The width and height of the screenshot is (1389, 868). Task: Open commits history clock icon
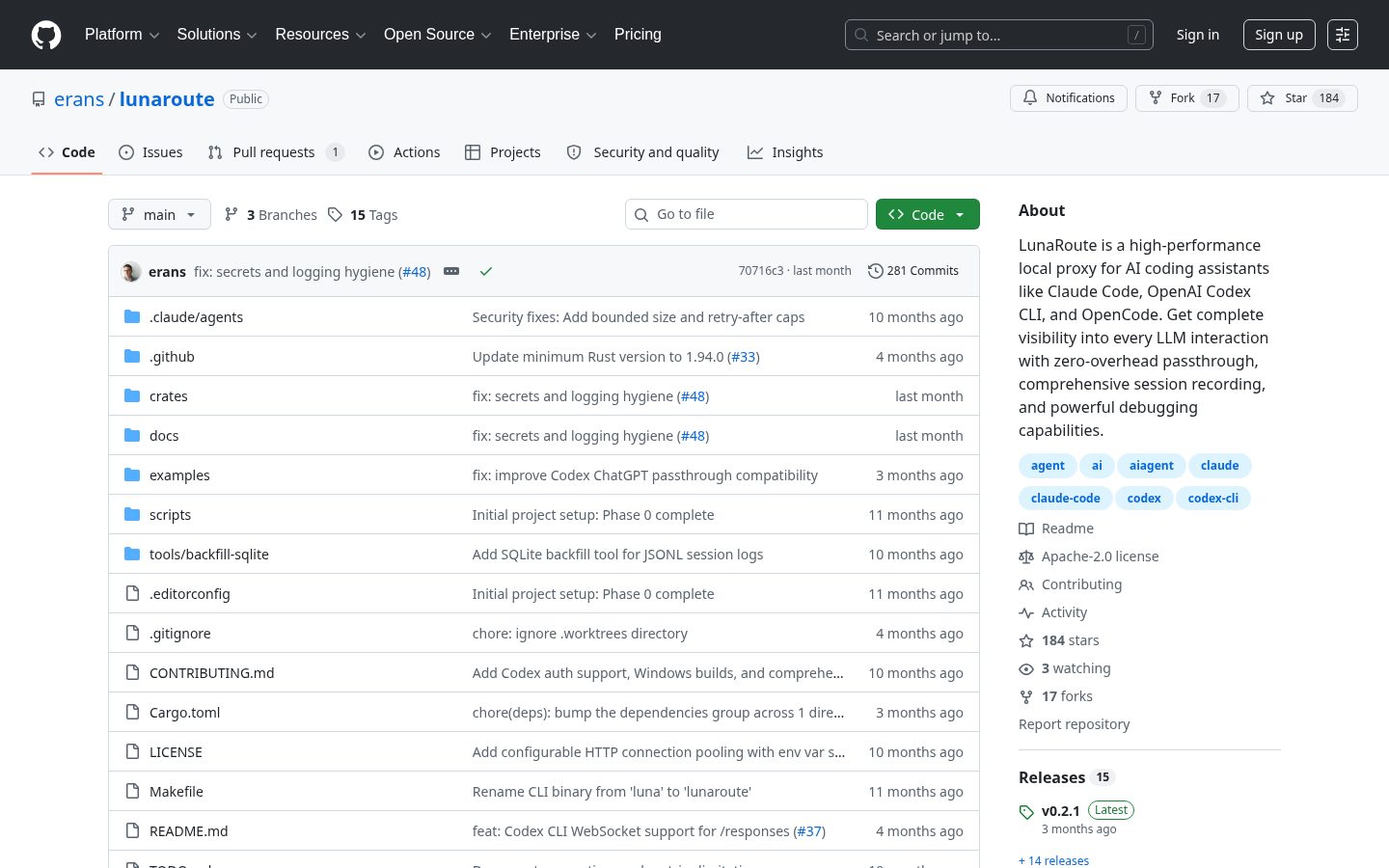pos(875,271)
